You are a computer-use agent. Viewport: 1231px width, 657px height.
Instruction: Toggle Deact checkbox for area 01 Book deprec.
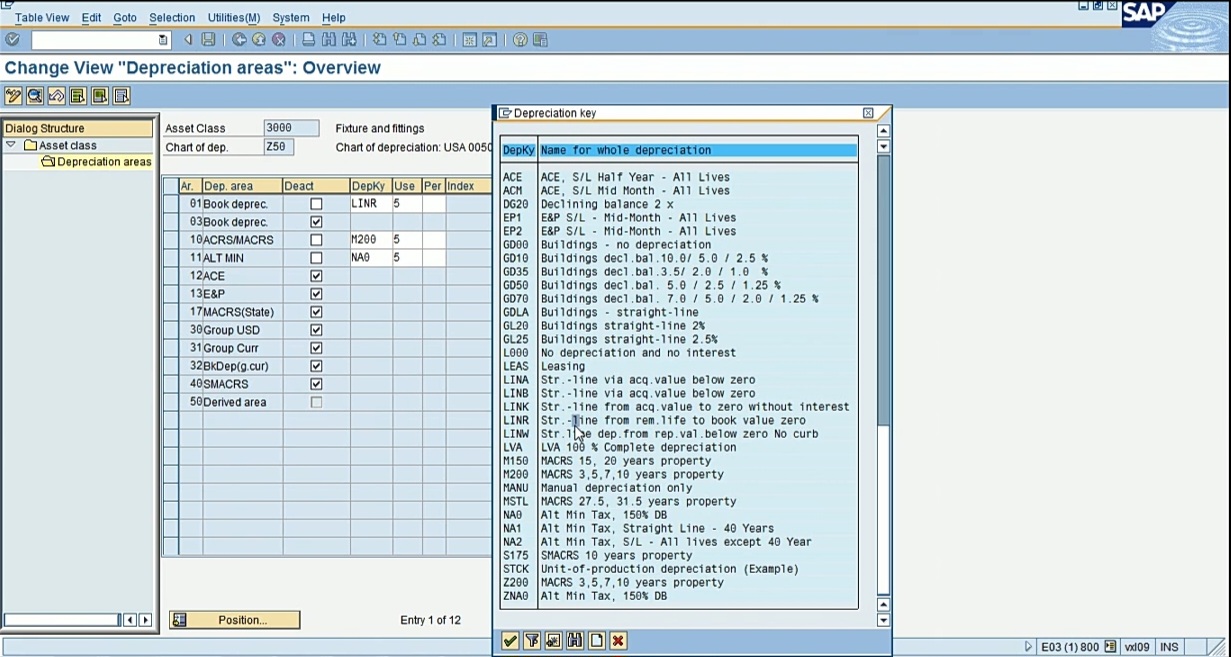pyautogui.click(x=316, y=204)
